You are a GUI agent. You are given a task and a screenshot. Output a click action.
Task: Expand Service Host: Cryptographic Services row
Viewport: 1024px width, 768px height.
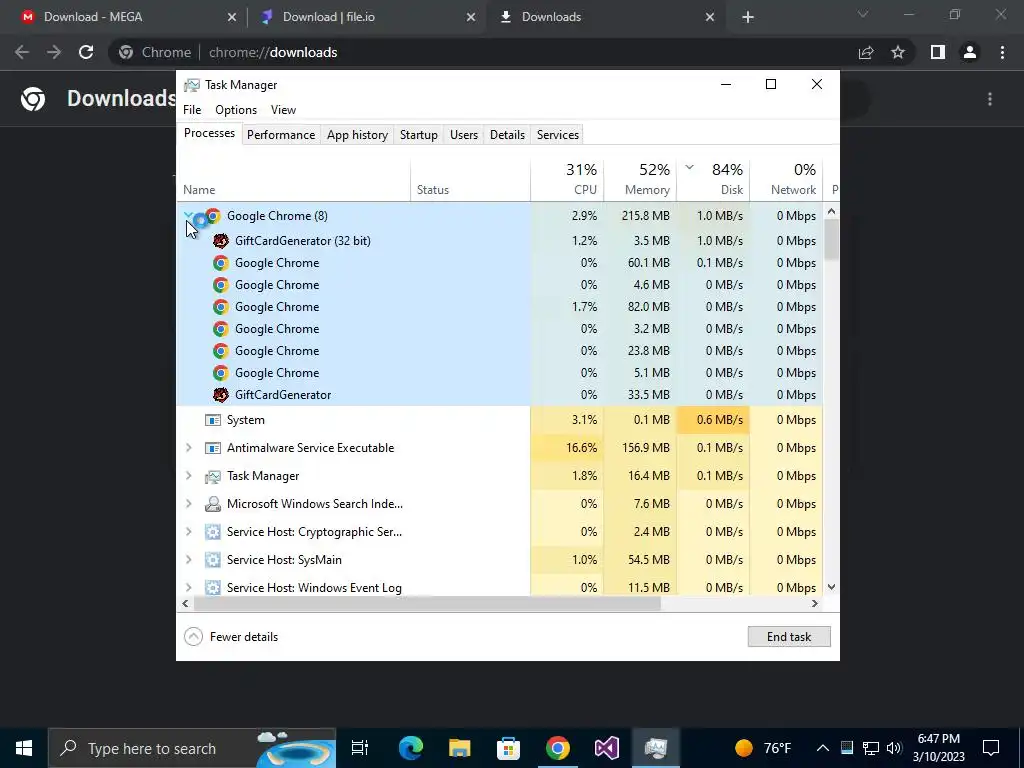point(189,532)
